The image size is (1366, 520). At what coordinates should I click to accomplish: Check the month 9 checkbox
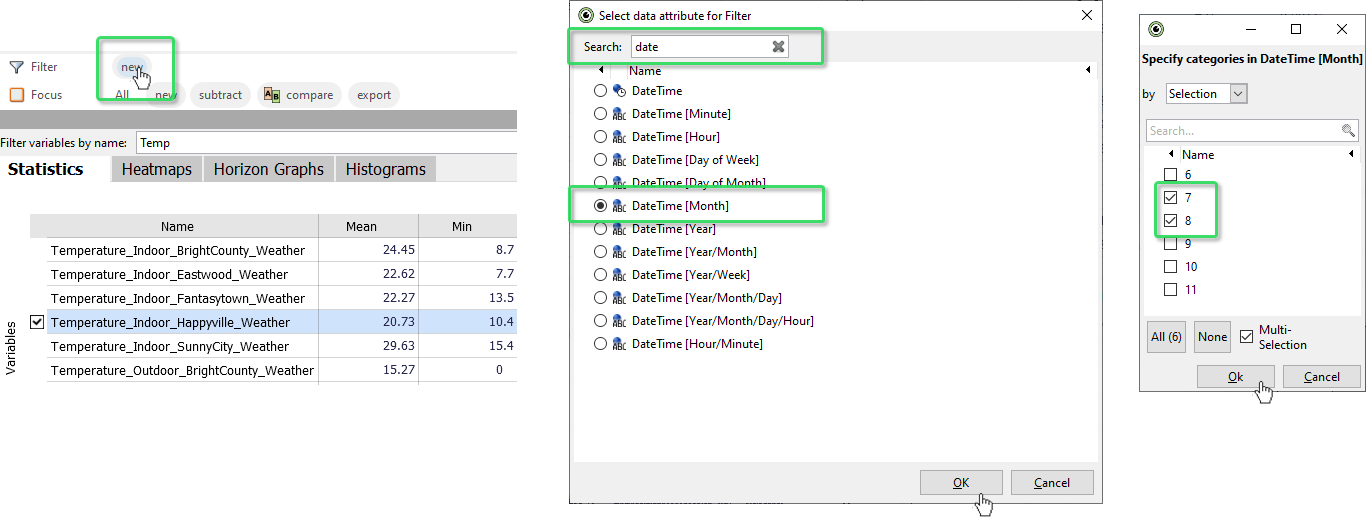[1170, 244]
